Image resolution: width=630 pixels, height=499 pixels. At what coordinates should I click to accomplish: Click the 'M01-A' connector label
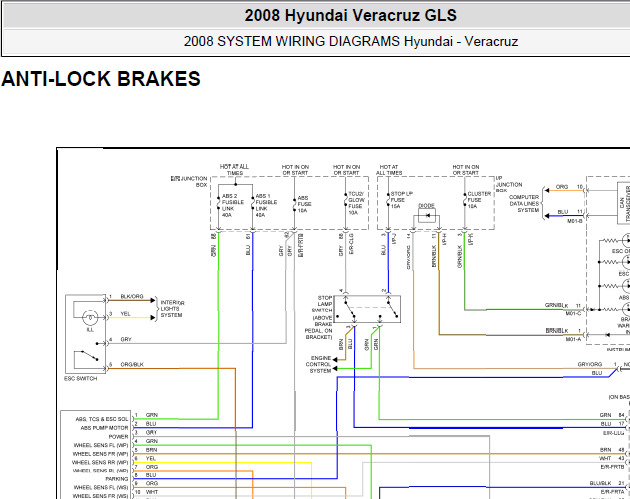pos(573,339)
